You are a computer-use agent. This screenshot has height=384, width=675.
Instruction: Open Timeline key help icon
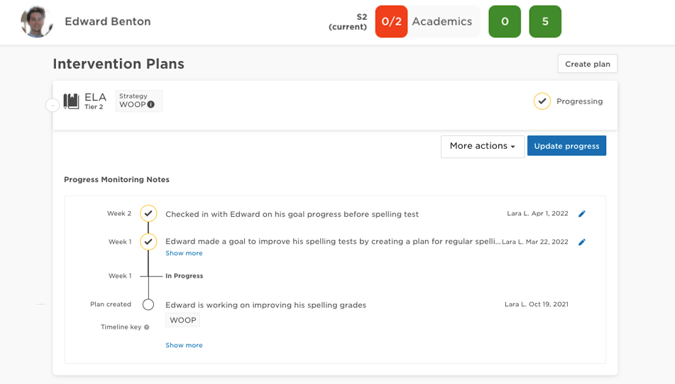point(146,327)
